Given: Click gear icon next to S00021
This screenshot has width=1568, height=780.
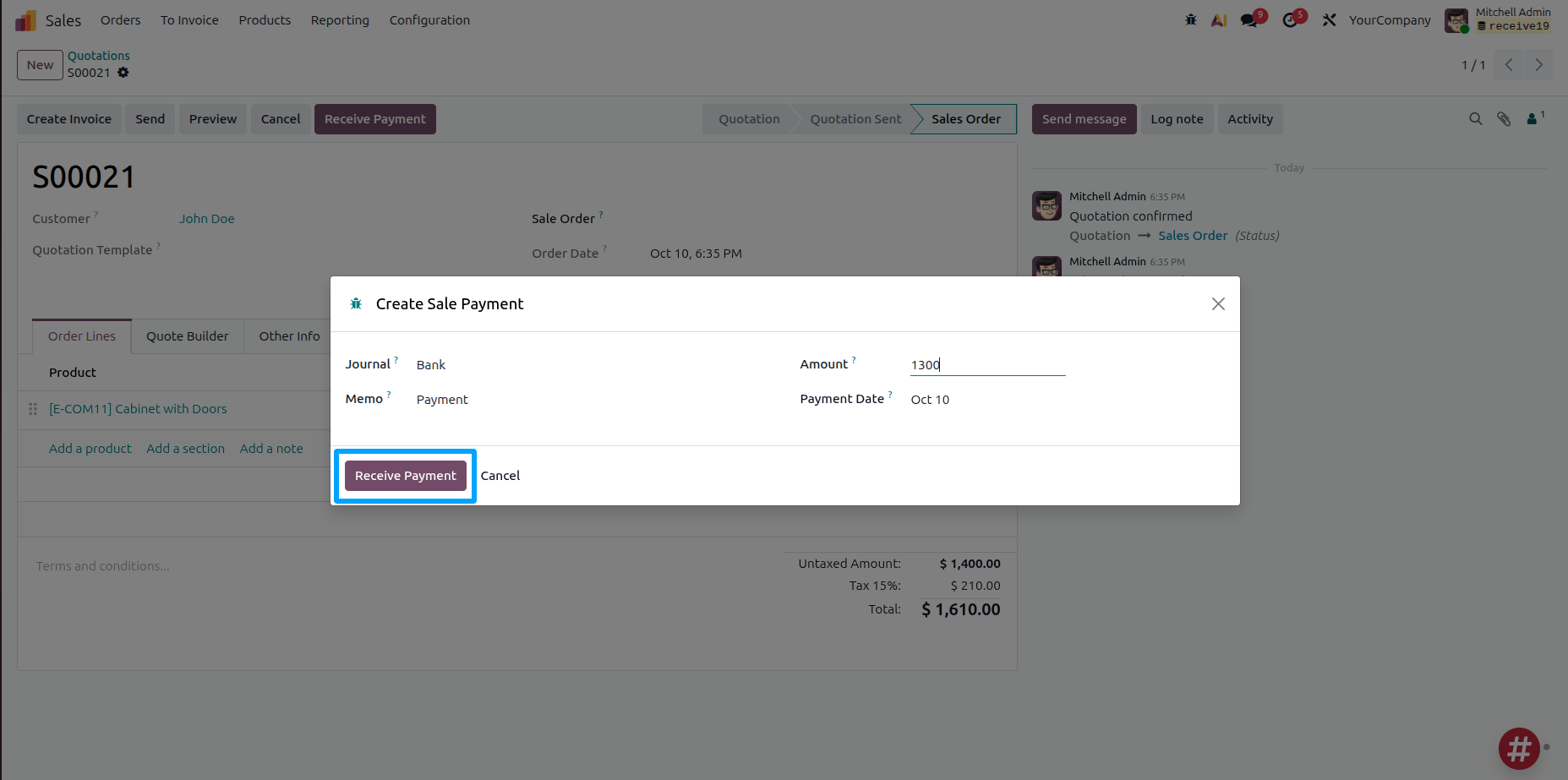Looking at the screenshot, I should (123, 73).
